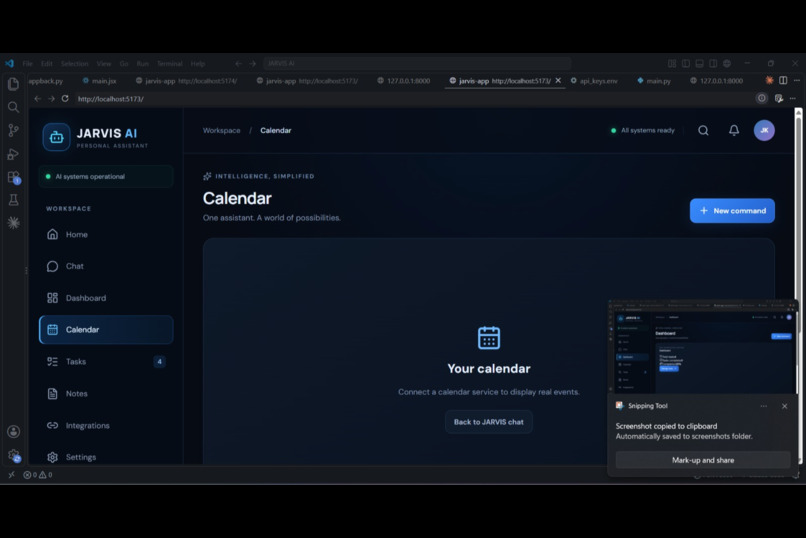The image size is (806, 538).
Task: Open the JK user avatar
Action: pos(764,131)
